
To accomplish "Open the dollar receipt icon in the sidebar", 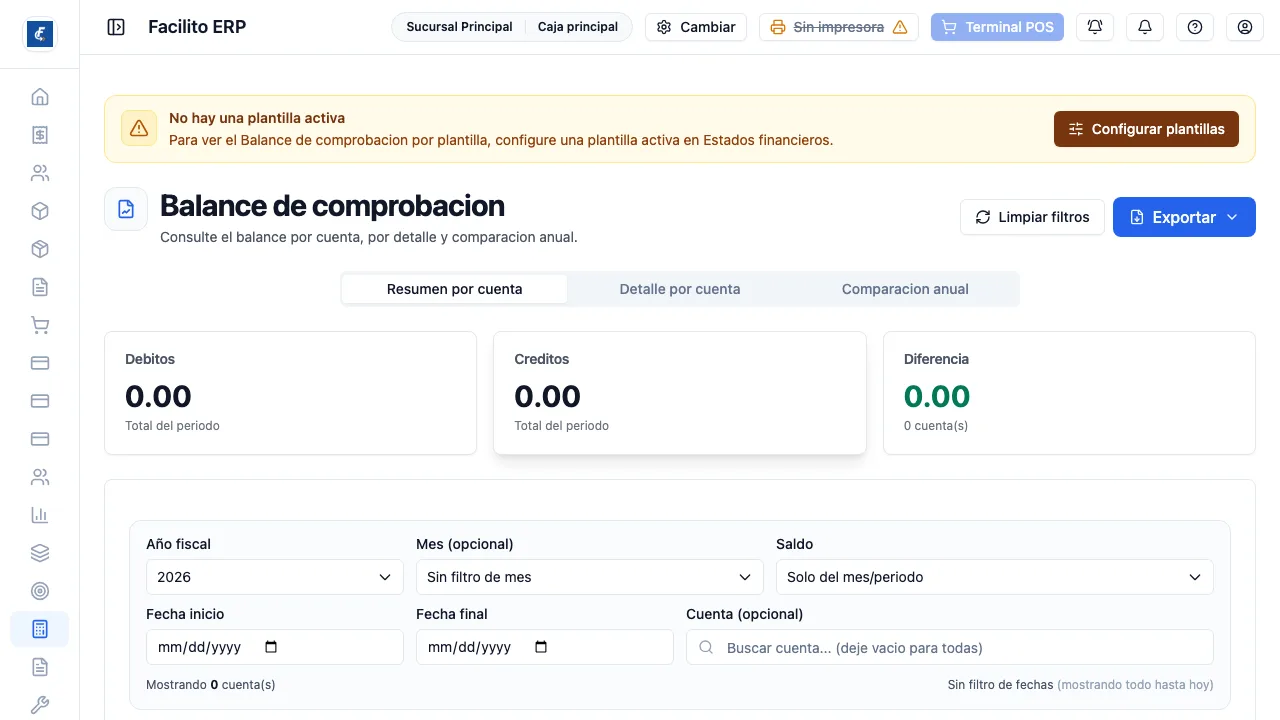I will click(40, 135).
